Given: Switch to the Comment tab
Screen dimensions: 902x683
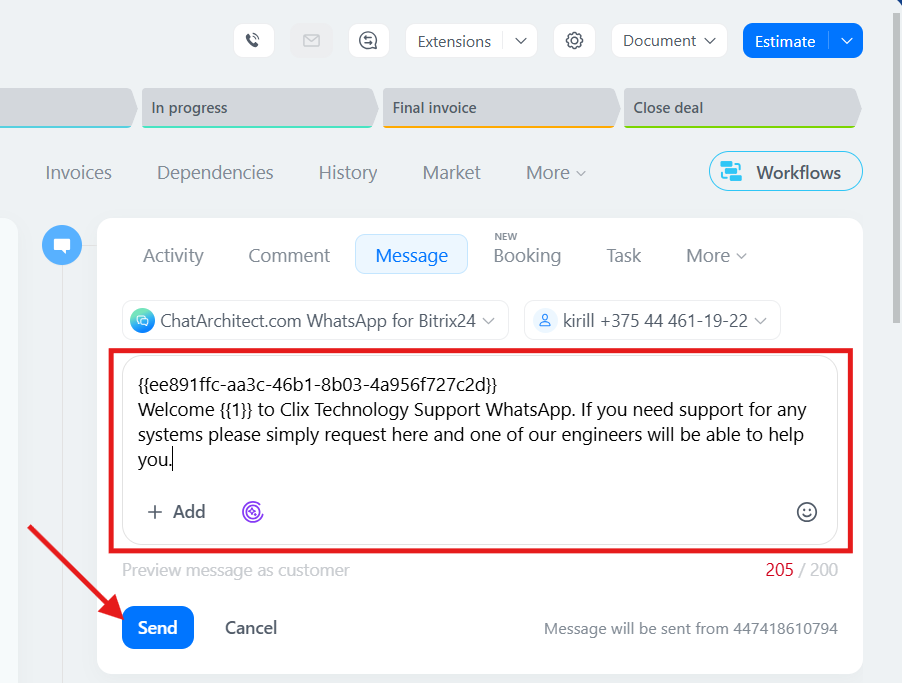Looking at the screenshot, I should pos(289,255).
